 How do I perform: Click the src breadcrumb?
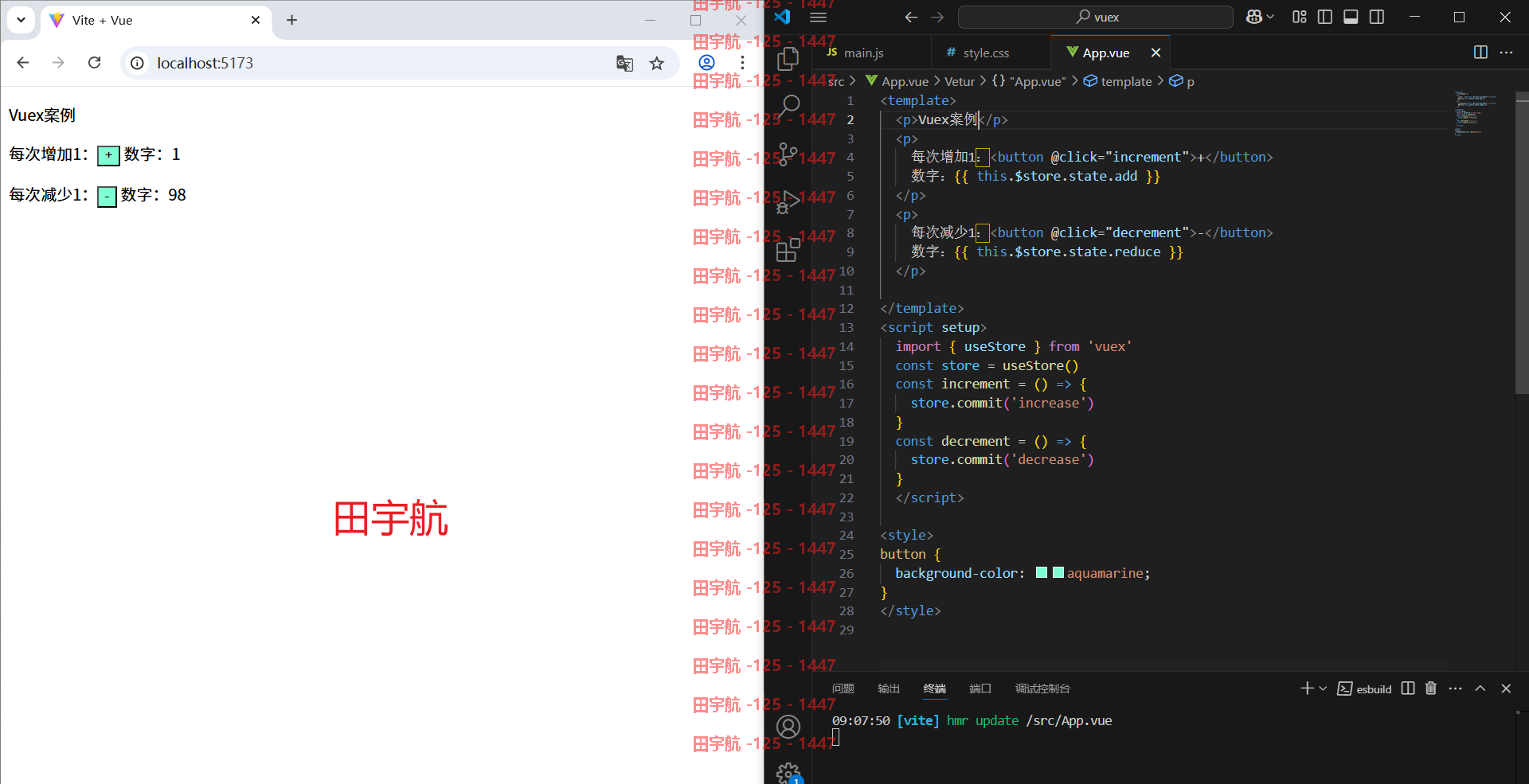(x=836, y=81)
